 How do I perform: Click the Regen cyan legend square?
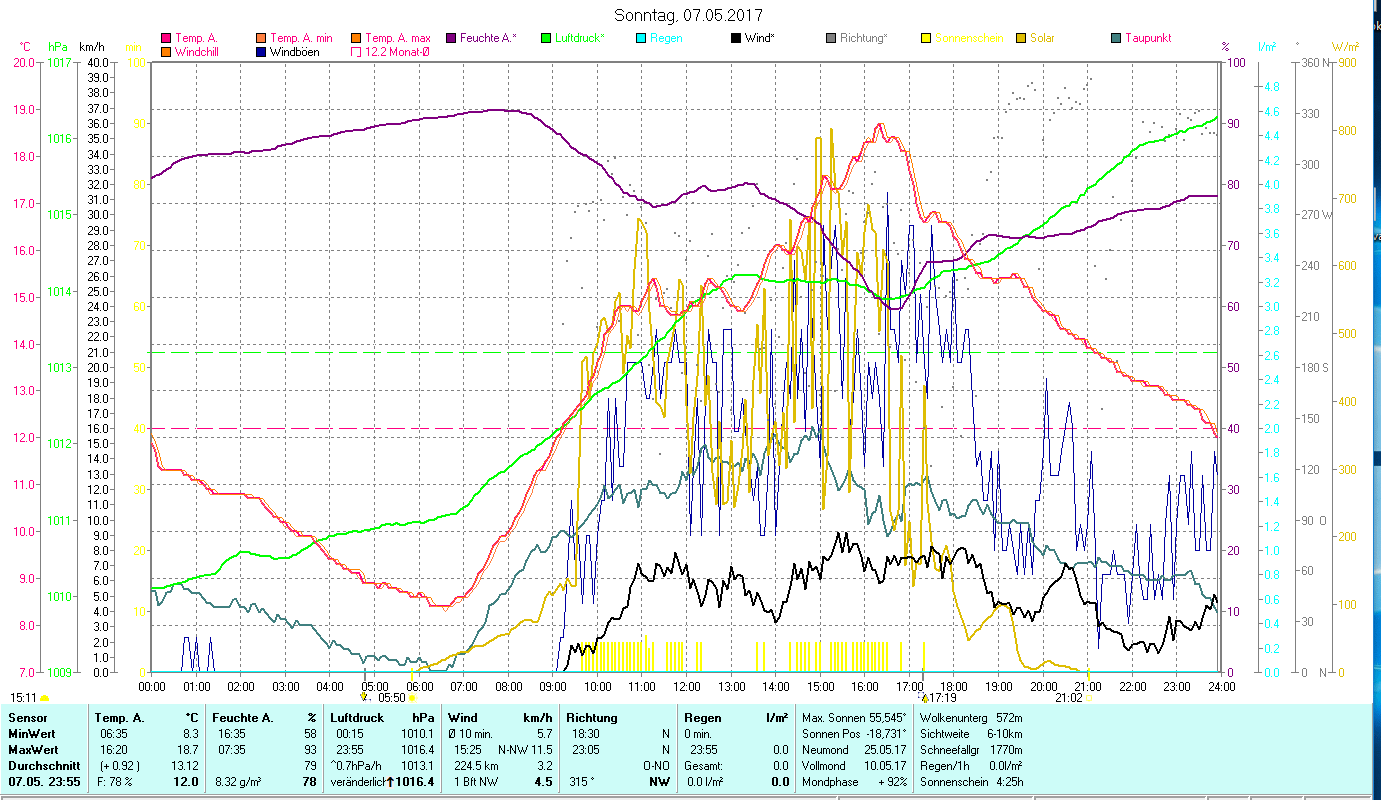[641, 38]
